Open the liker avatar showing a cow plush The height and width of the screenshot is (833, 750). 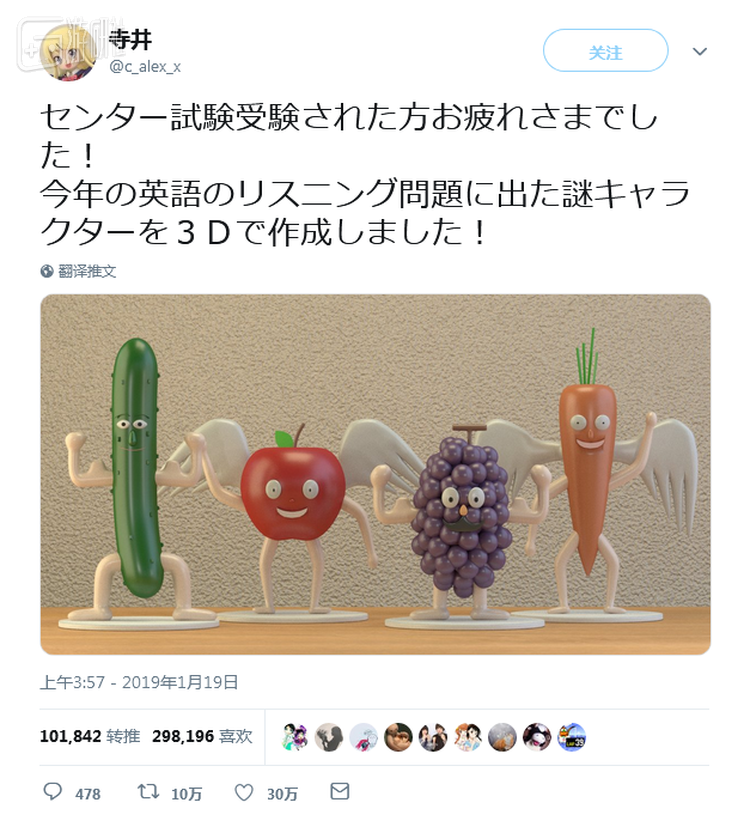click(537, 737)
